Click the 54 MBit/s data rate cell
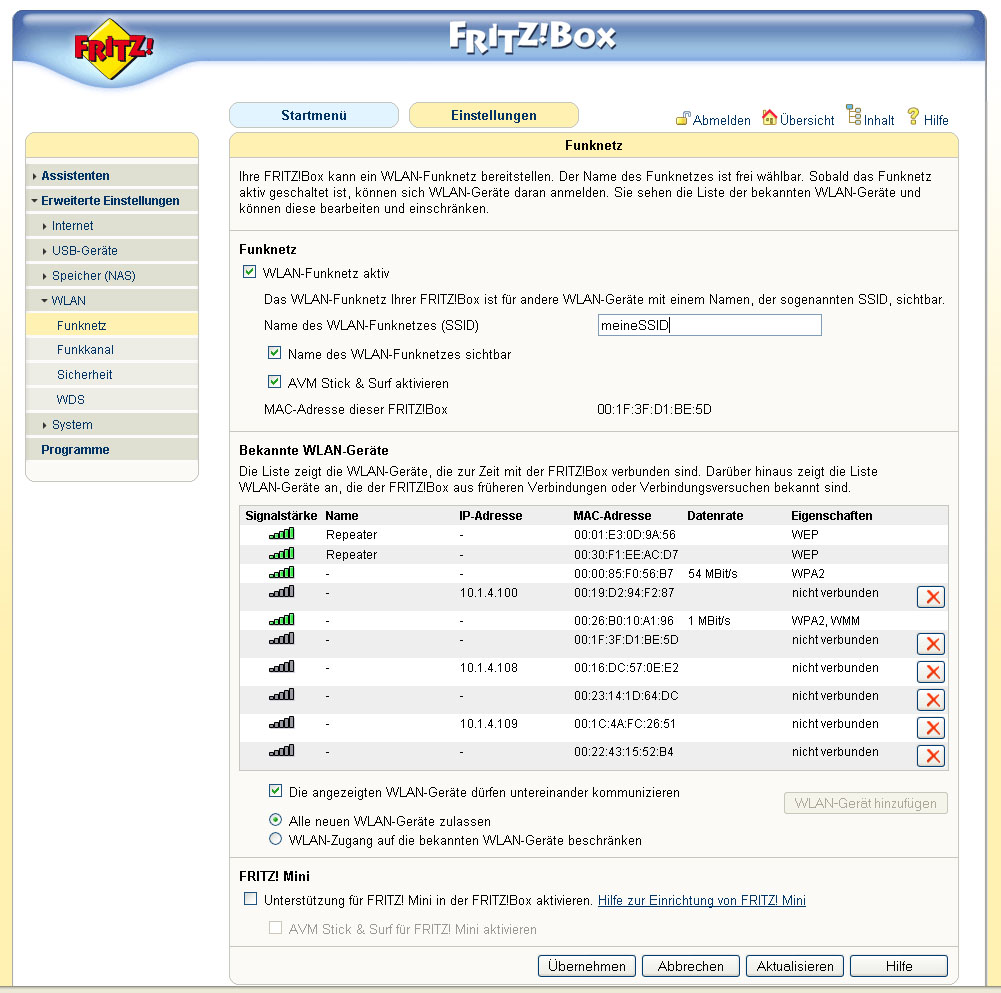The image size is (1001, 993). (x=712, y=573)
